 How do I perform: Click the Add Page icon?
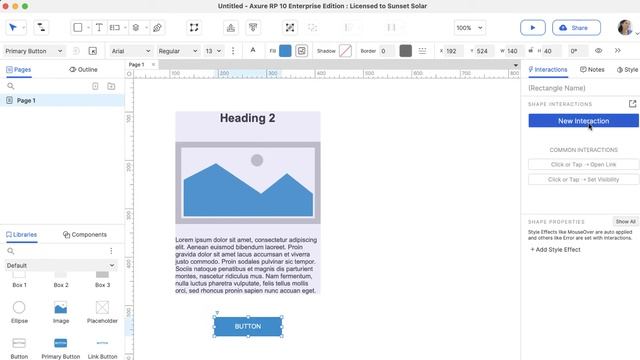[x=95, y=86]
